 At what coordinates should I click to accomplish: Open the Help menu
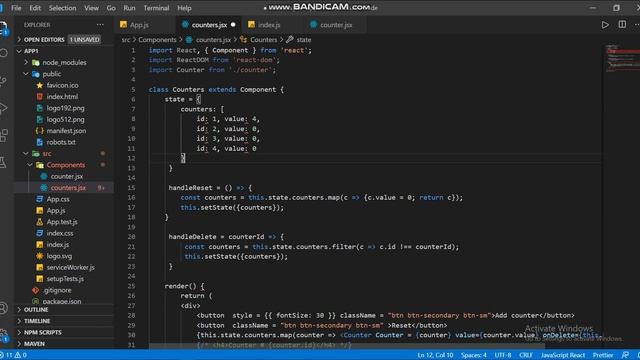[x=184, y=8]
